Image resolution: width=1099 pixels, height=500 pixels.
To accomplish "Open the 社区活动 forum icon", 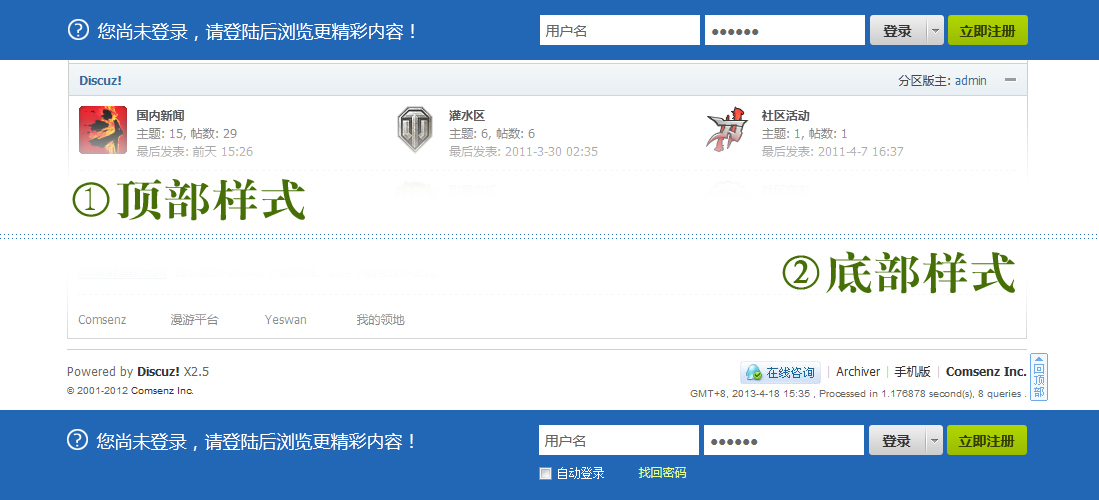I will 727,128.
